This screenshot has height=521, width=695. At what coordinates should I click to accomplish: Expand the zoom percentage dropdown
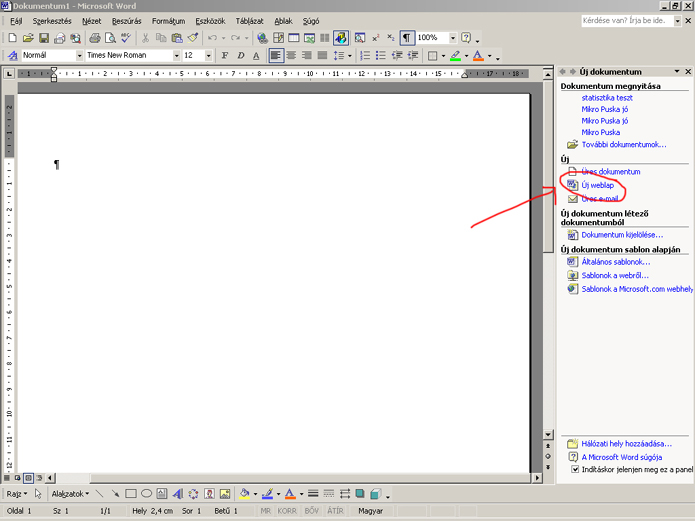451,38
